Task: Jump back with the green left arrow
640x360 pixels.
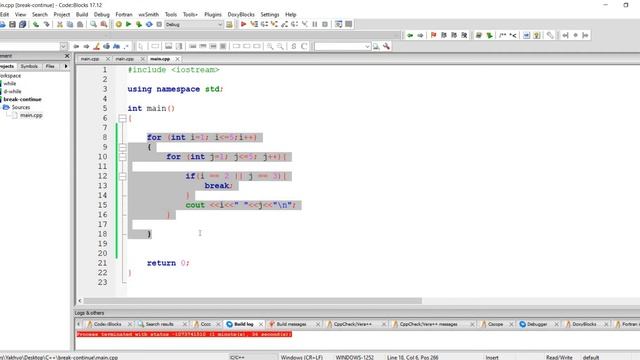Action: (x=410, y=36)
